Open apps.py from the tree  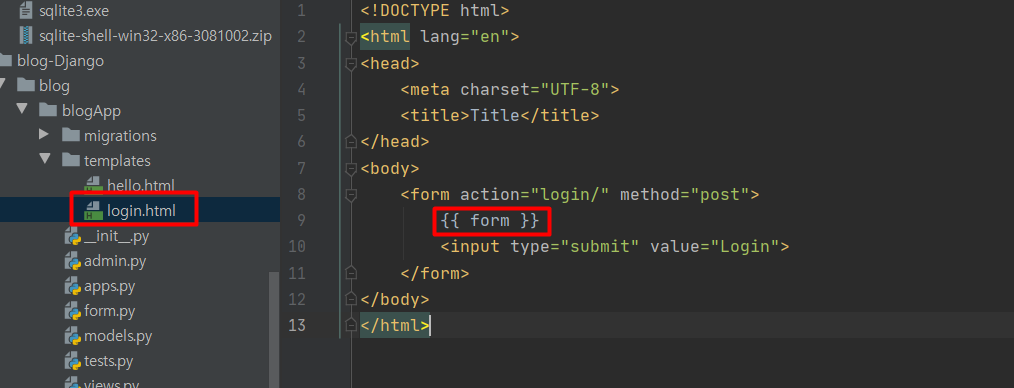pyautogui.click(x=110, y=286)
